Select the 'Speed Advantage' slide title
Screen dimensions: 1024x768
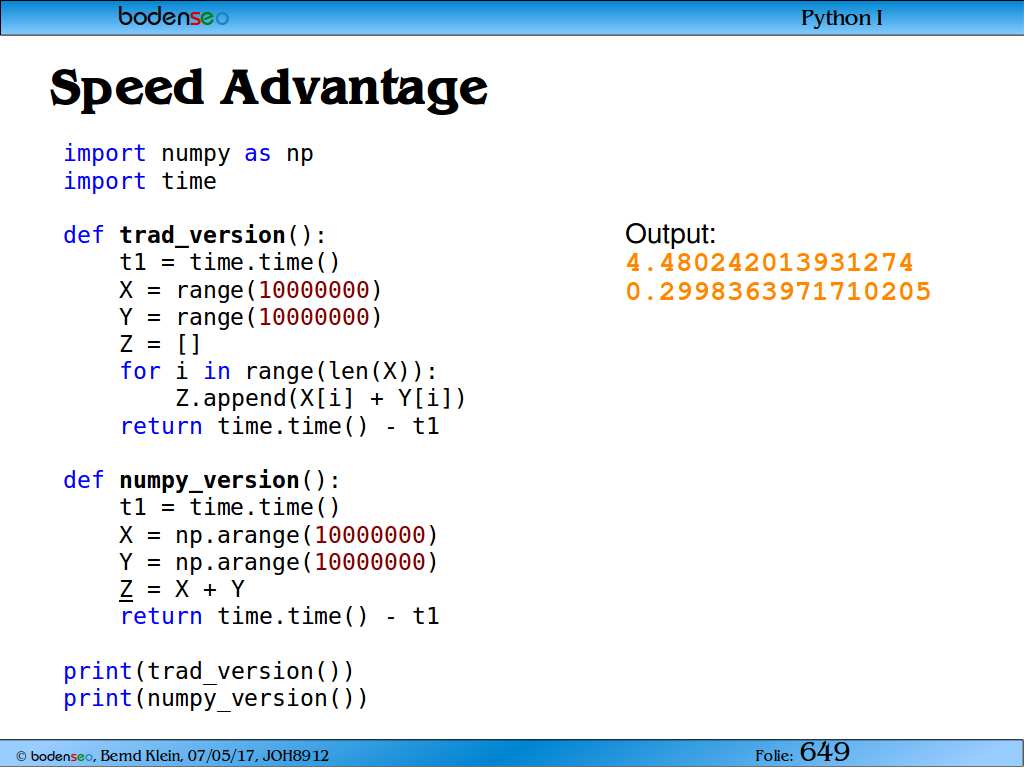click(268, 88)
